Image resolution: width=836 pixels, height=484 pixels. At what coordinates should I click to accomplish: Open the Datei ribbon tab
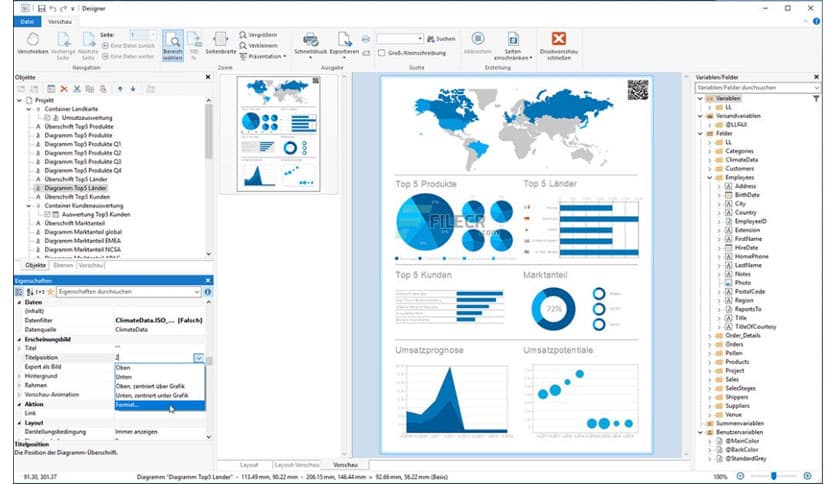tap(27, 22)
